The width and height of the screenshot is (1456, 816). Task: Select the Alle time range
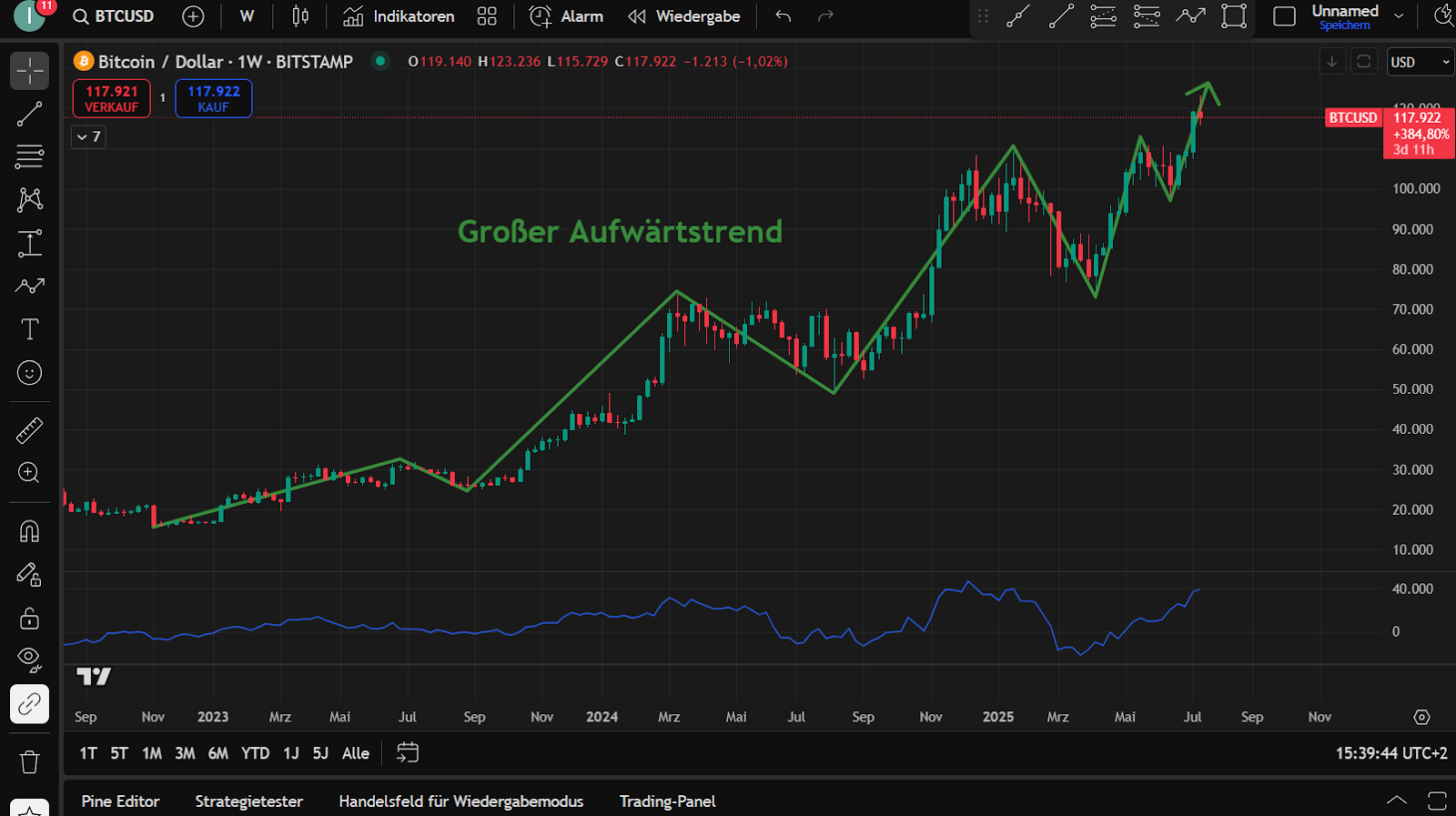point(356,753)
